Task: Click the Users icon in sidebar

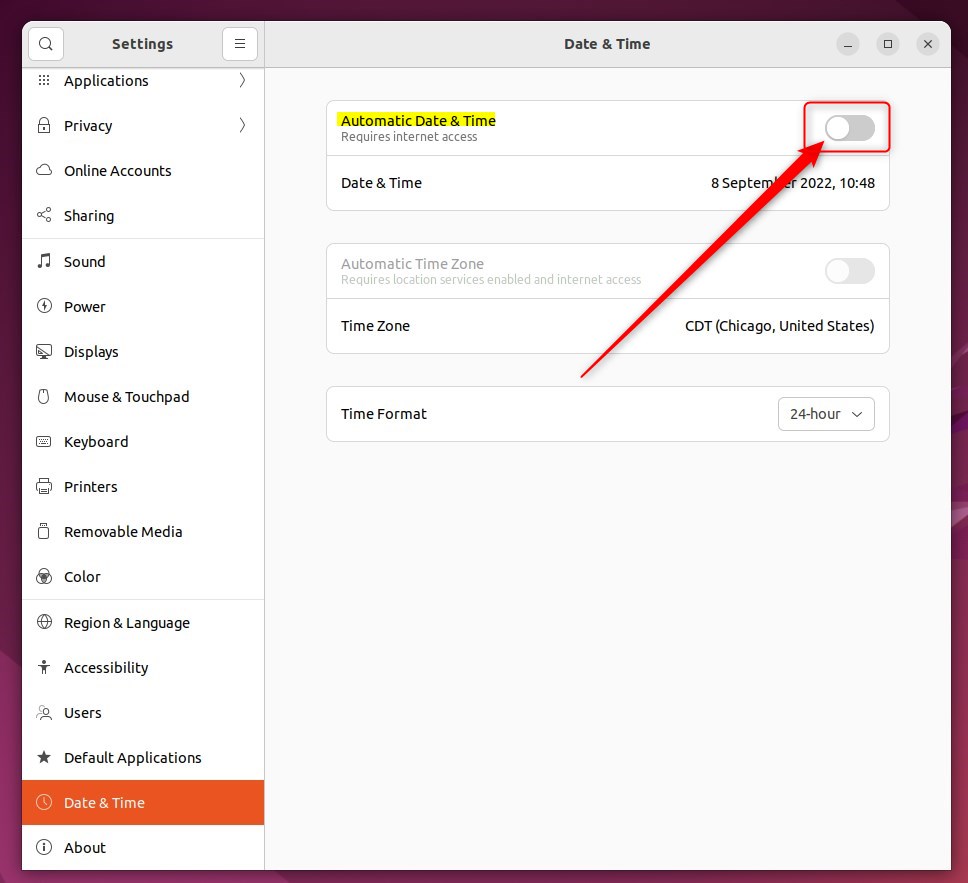Action: pyautogui.click(x=44, y=713)
